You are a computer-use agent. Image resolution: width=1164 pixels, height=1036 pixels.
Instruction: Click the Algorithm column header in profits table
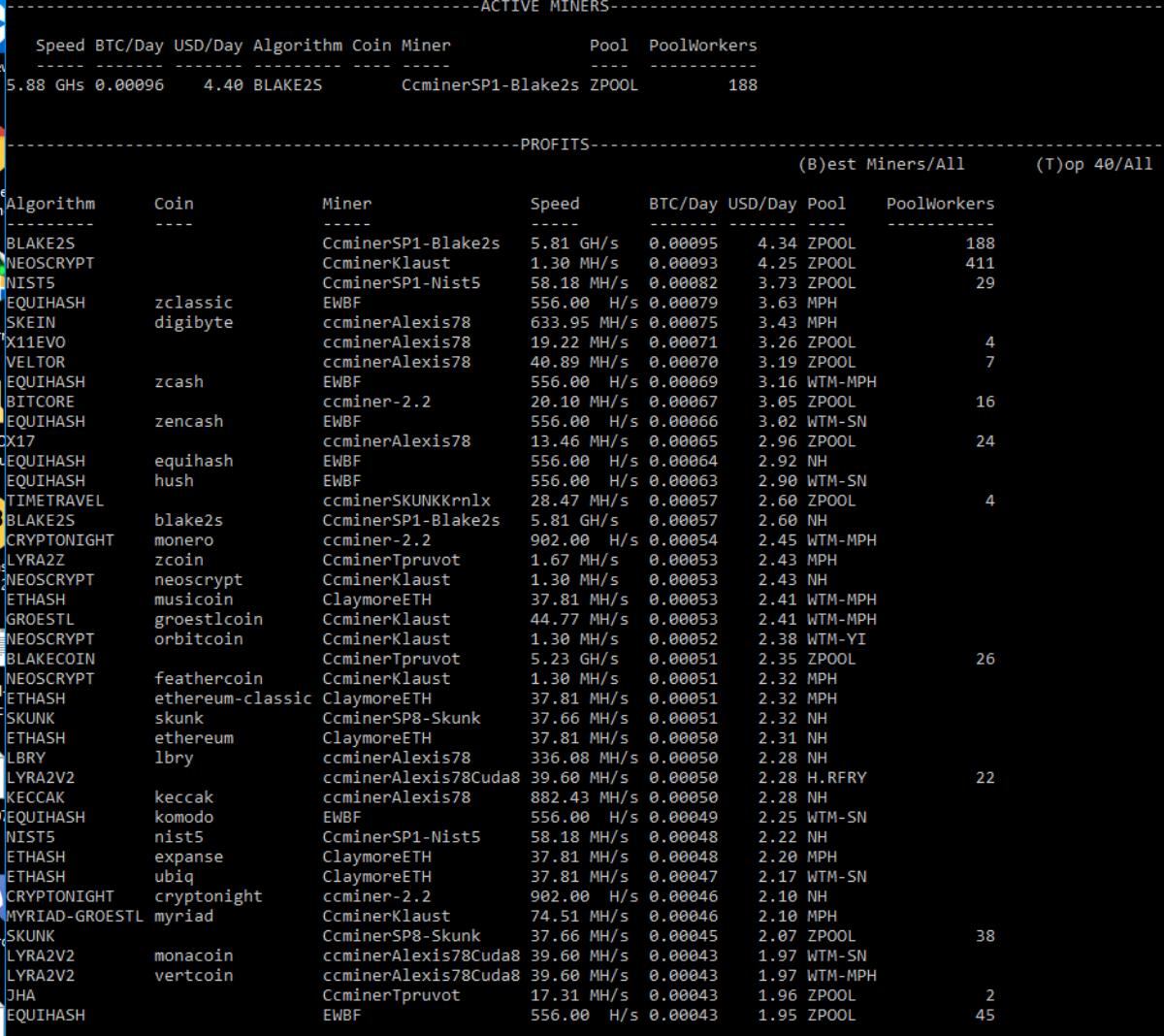(x=50, y=204)
